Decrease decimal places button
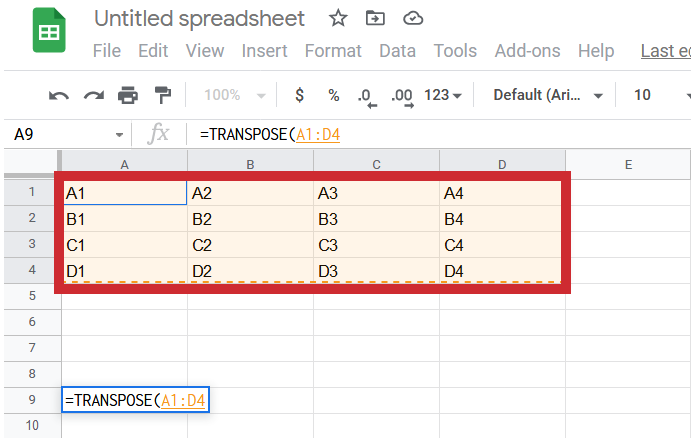The width and height of the screenshot is (692, 438). click(x=366, y=96)
